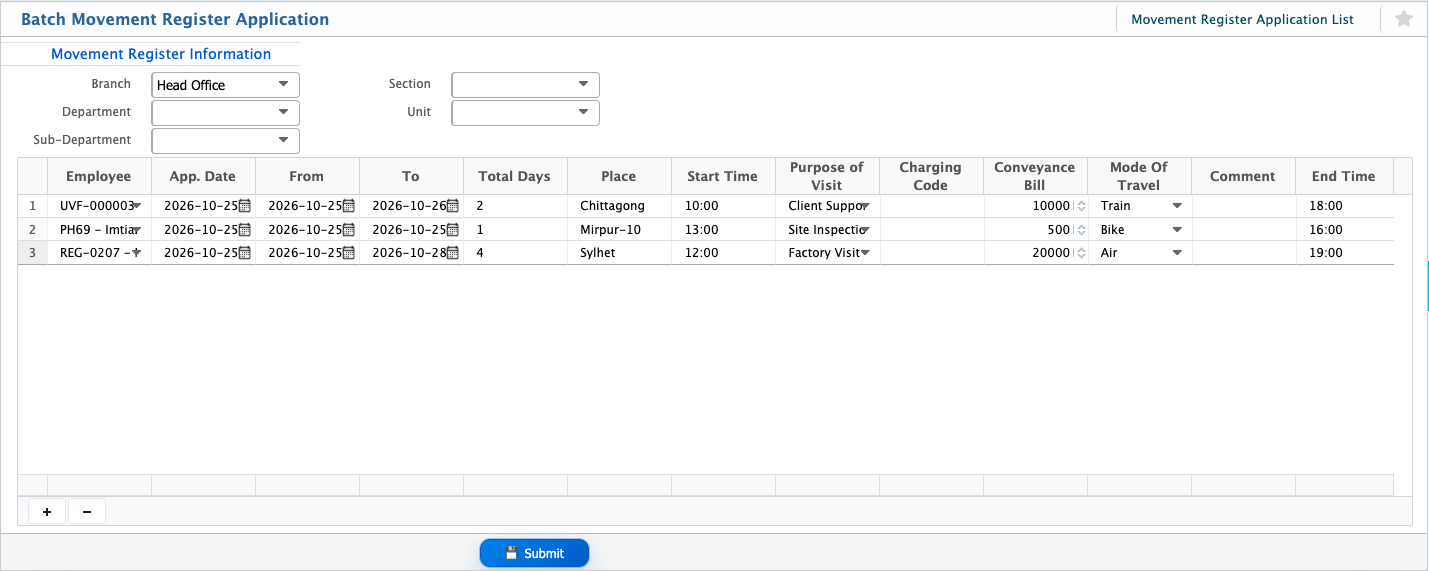
Task: Open Branch dropdown showing Head Office
Action: click(x=226, y=85)
